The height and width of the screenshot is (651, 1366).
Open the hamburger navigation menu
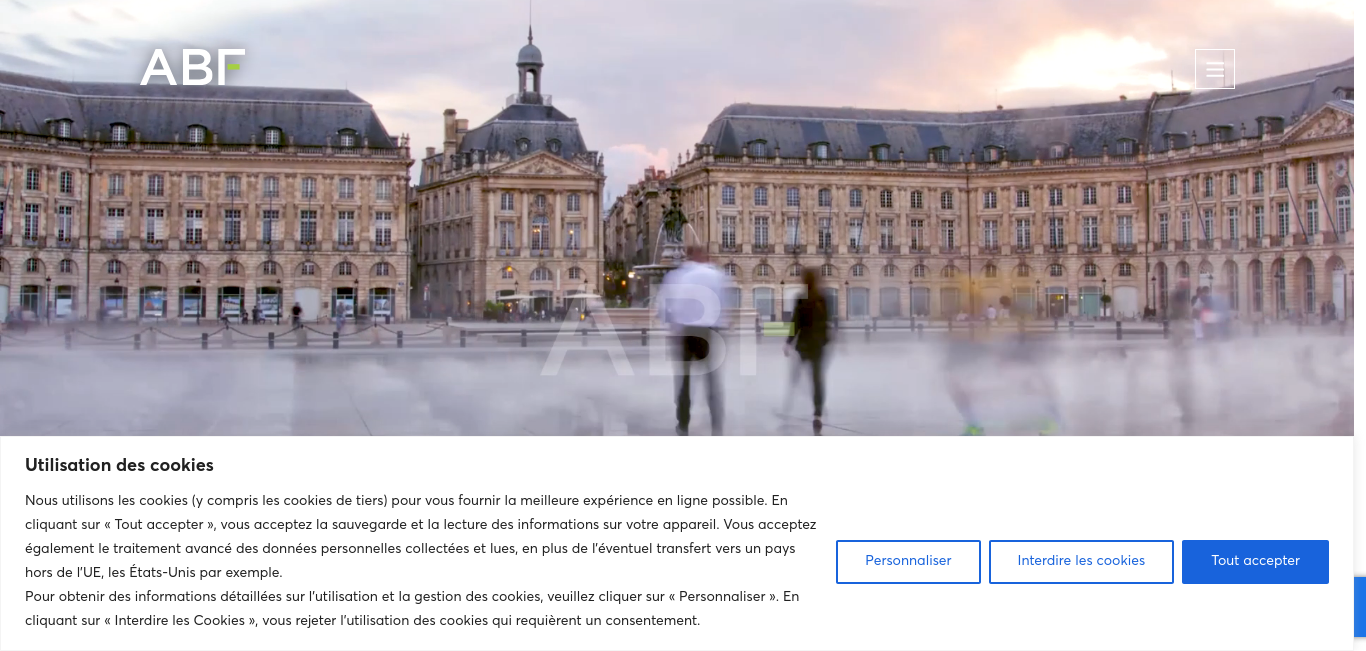tap(1215, 69)
